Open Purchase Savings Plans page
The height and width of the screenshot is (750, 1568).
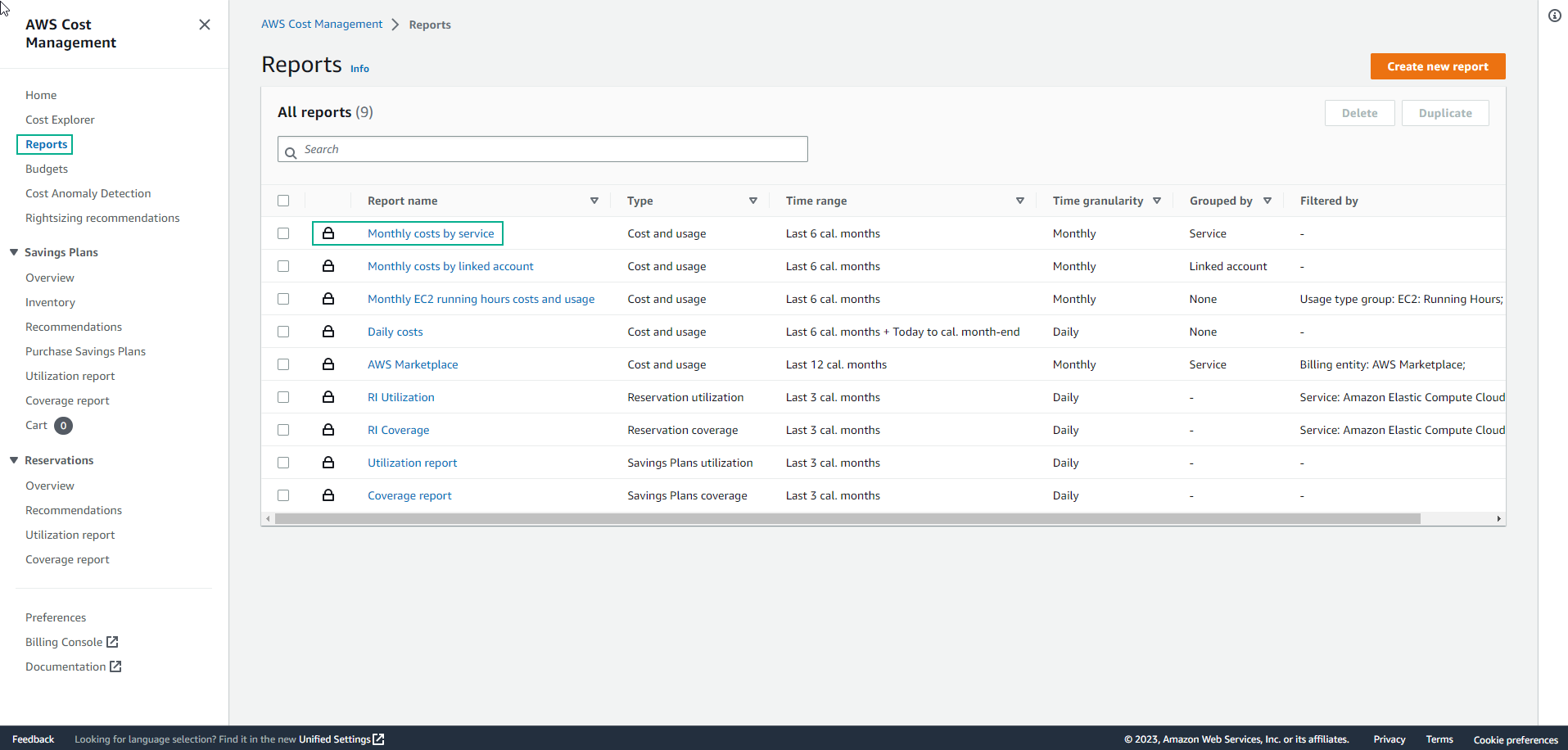(x=85, y=351)
